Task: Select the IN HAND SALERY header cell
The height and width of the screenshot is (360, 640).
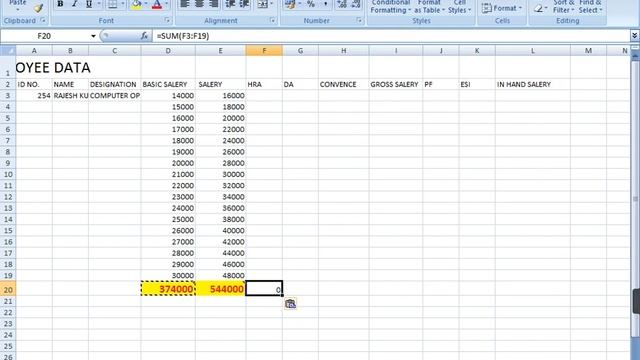Action: (533, 84)
